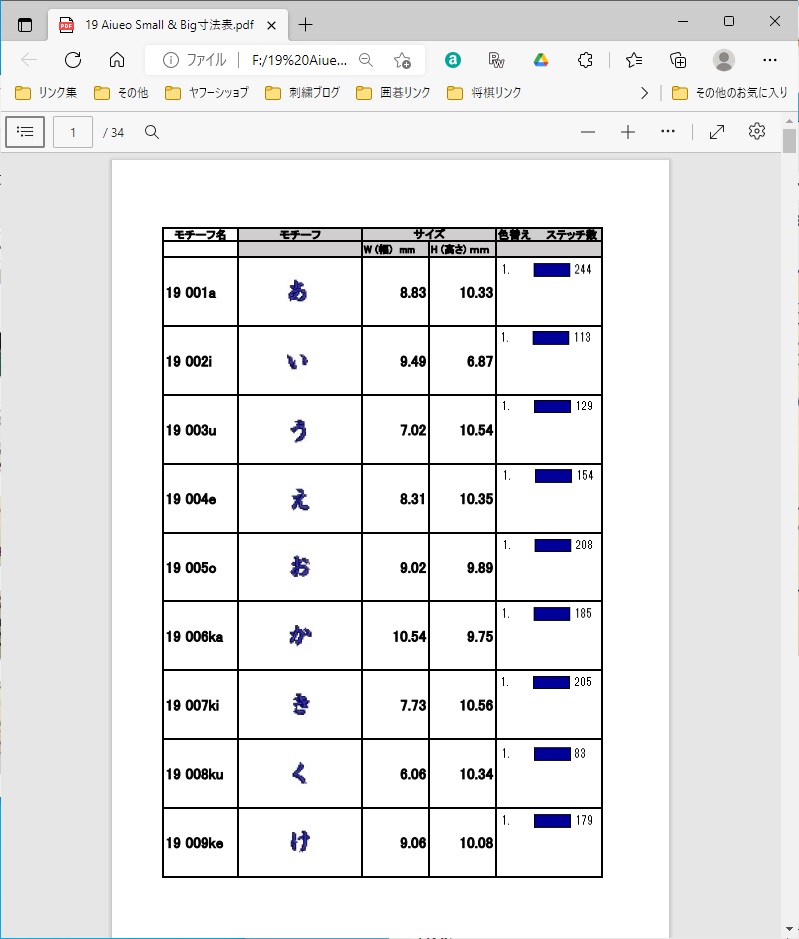Viewport: 799px width, 939px height.
Task: Select motif name '19 004e'
Action: [x=191, y=499]
